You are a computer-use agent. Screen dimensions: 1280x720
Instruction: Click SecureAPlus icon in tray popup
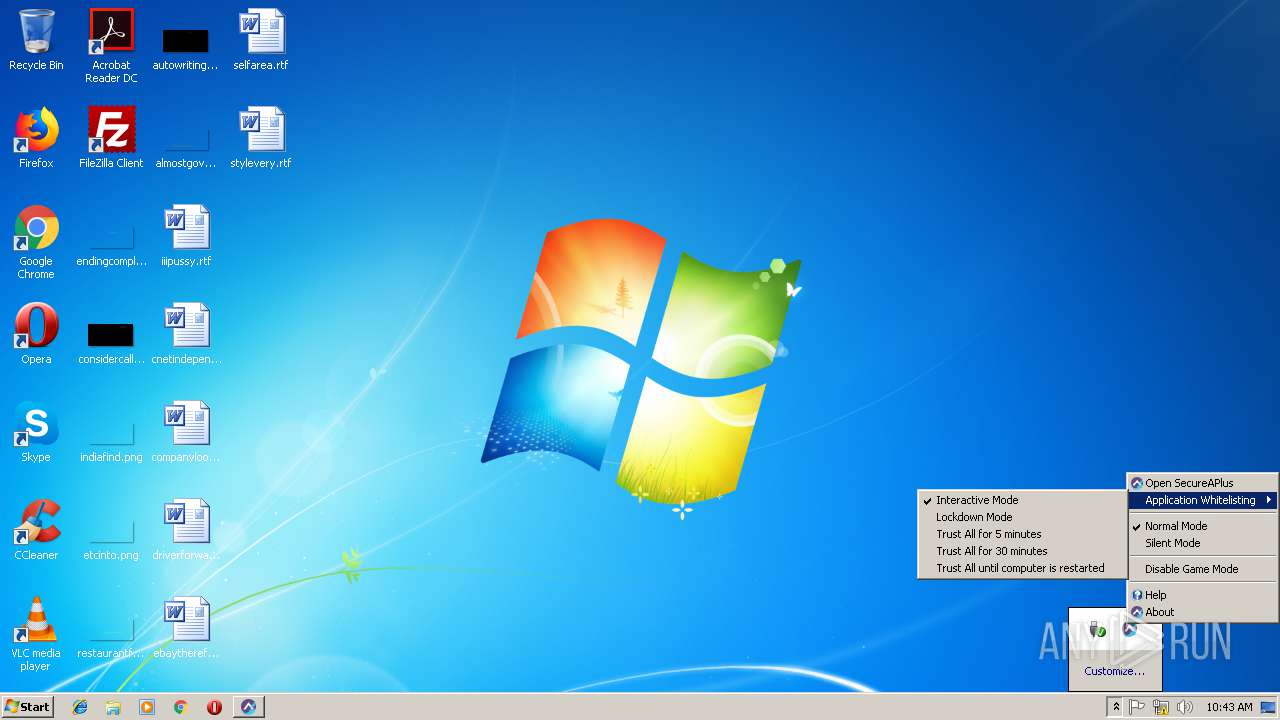[1130, 629]
